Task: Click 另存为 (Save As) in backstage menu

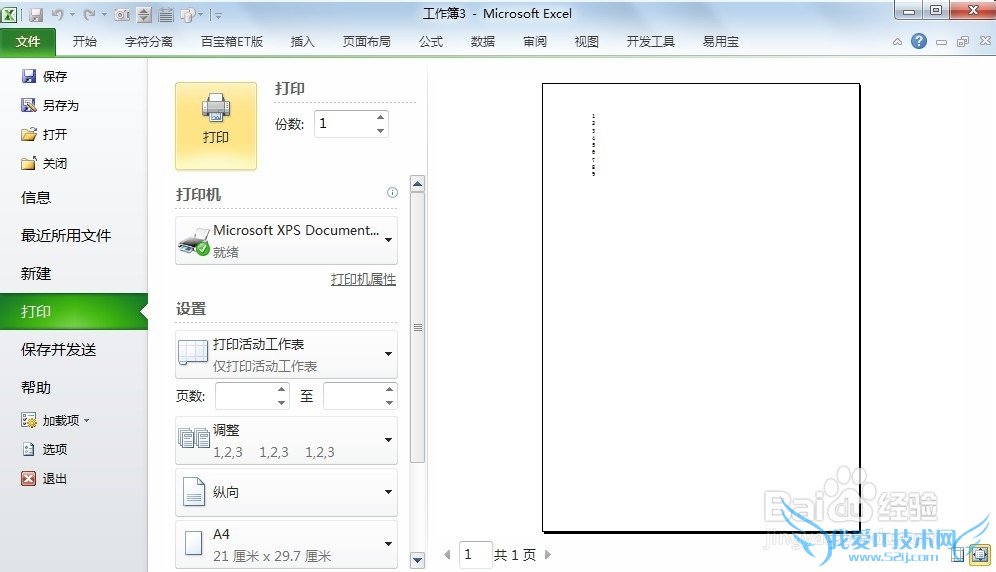Action: click(x=50, y=106)
